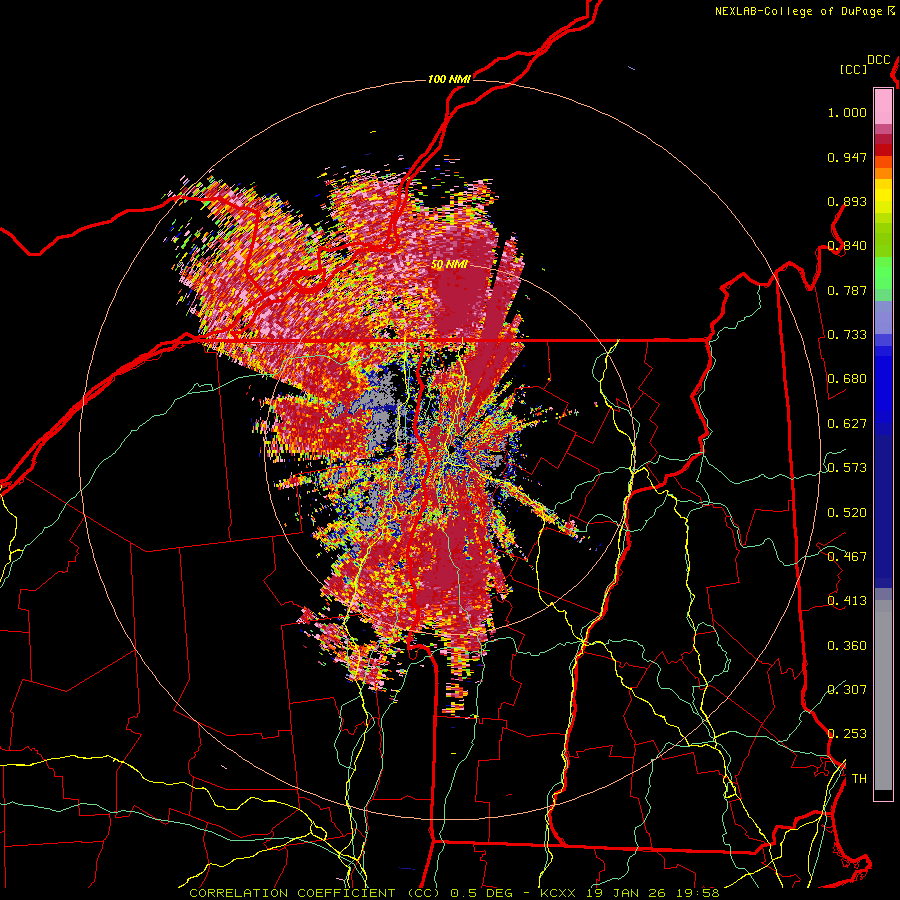Click the 0.360 scale value
This screenshot has height=900, width=900.
click(847, 646)
